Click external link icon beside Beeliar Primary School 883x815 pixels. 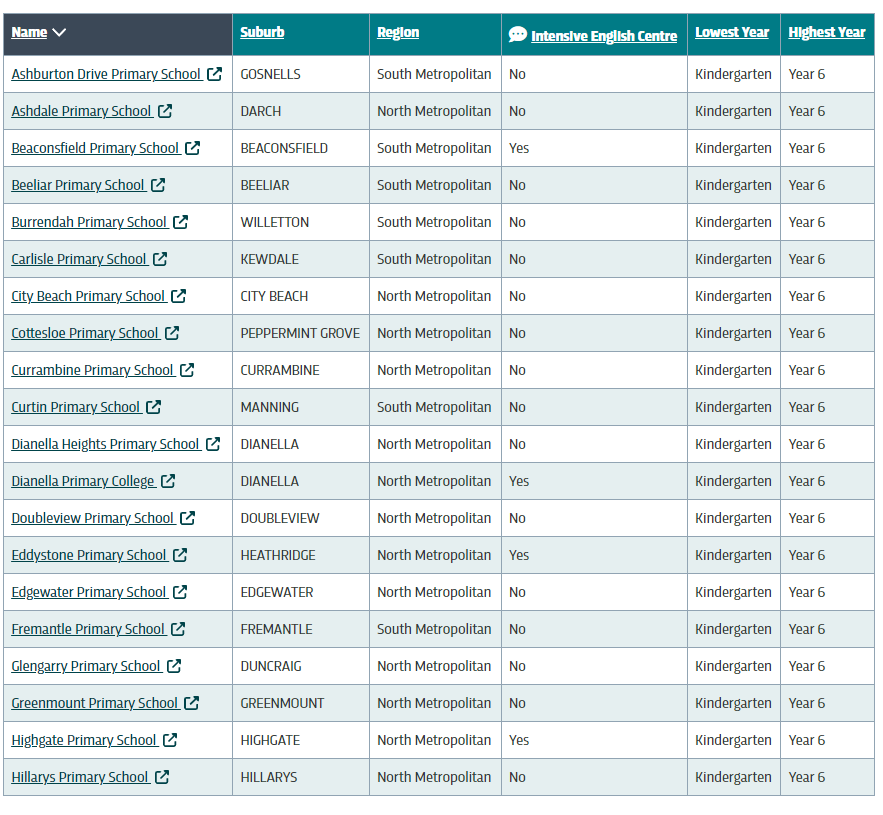158,185
